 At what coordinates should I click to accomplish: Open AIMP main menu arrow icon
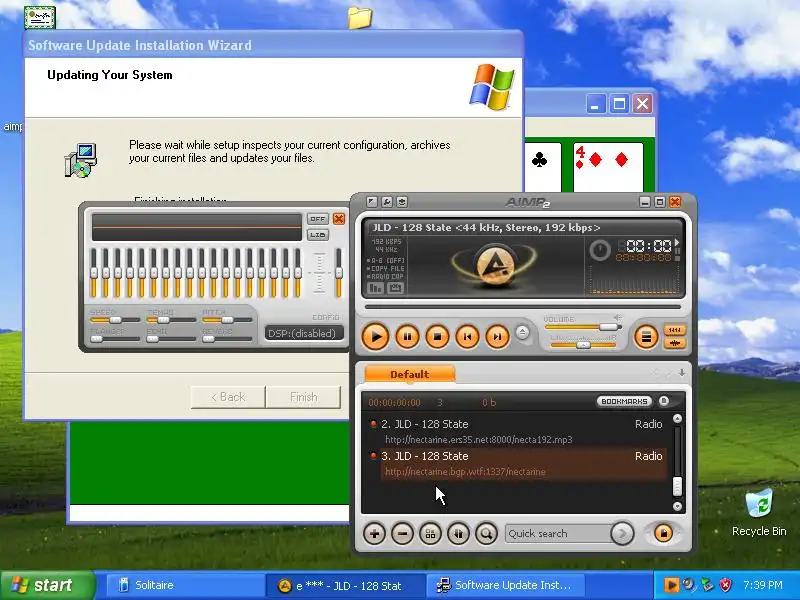(371, 202)
